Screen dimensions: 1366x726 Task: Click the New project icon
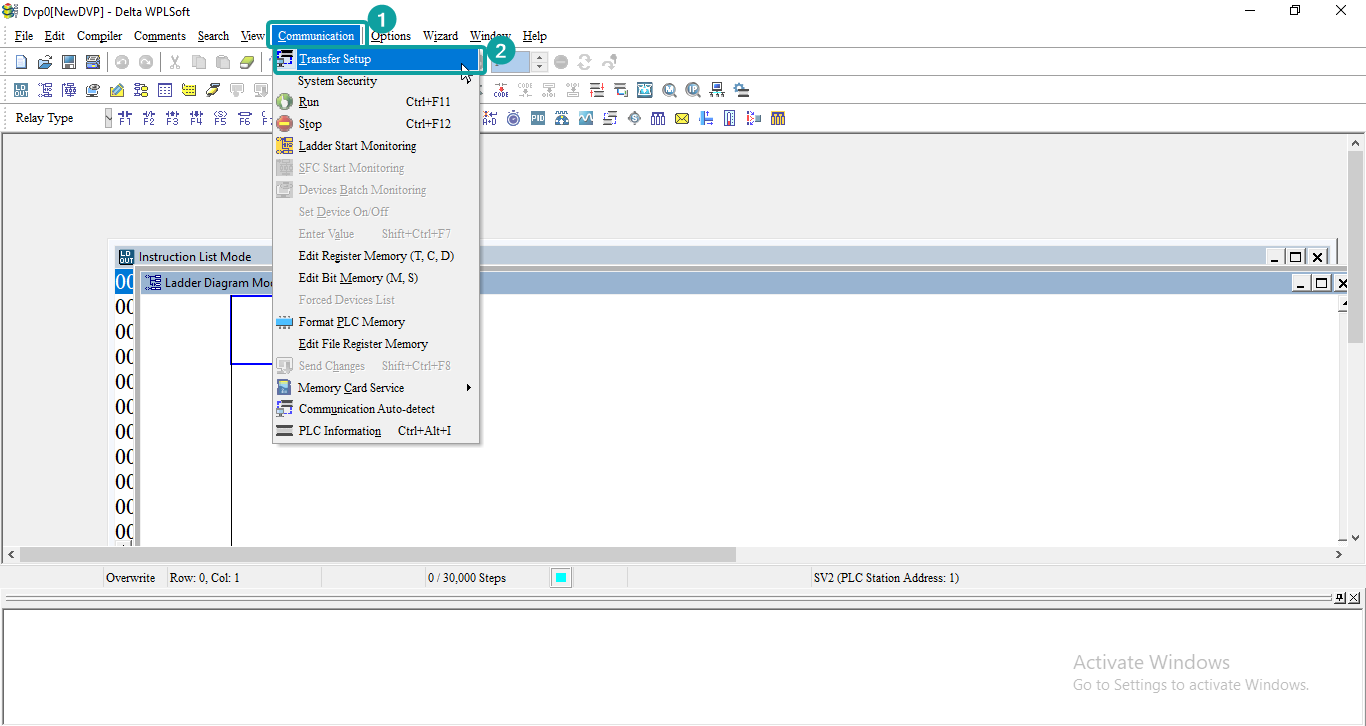pyautogui.click(x=21, y=61)
